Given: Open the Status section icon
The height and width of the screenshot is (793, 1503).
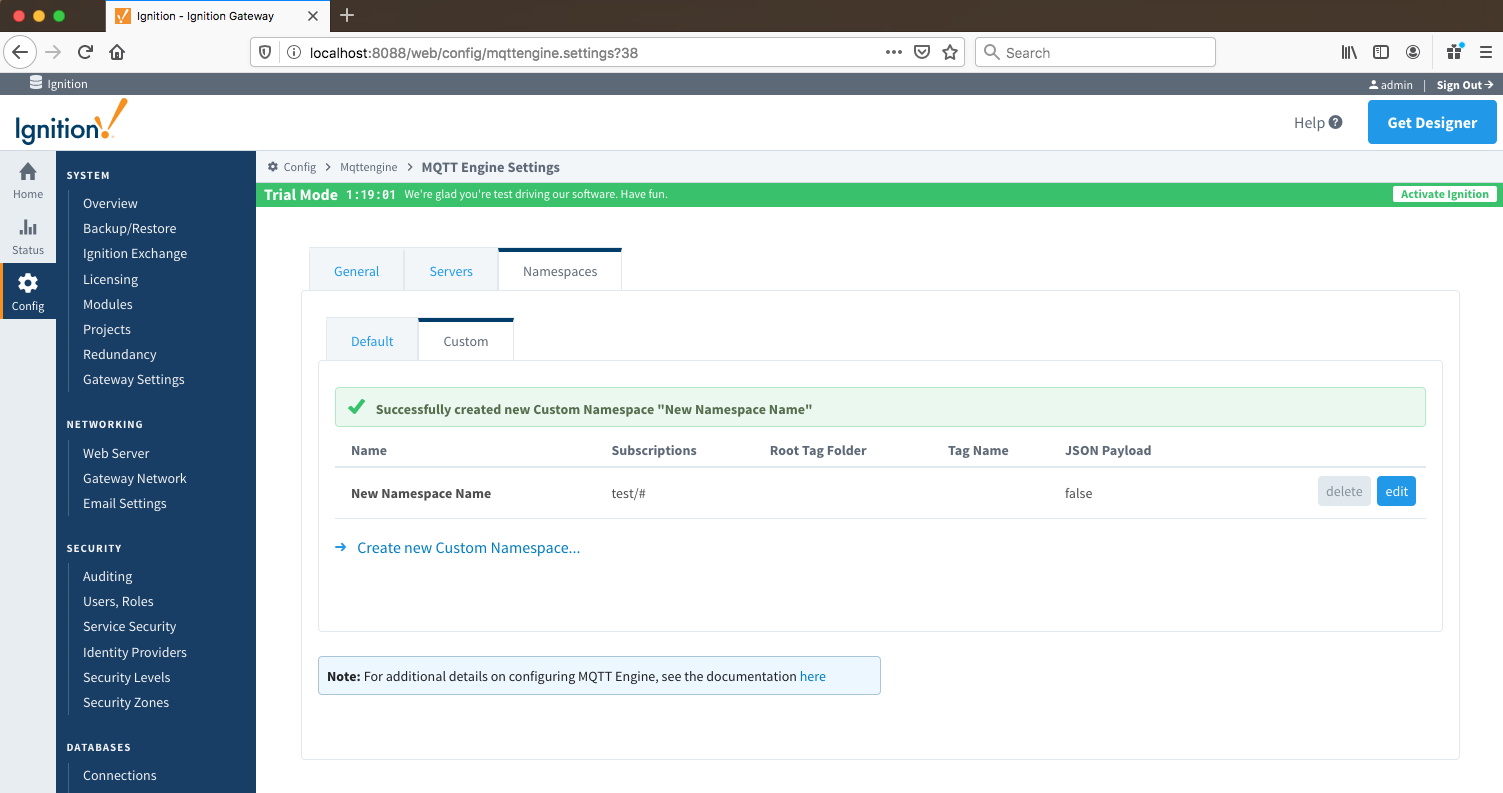Looking at the screenshot, I should point(28,228).
